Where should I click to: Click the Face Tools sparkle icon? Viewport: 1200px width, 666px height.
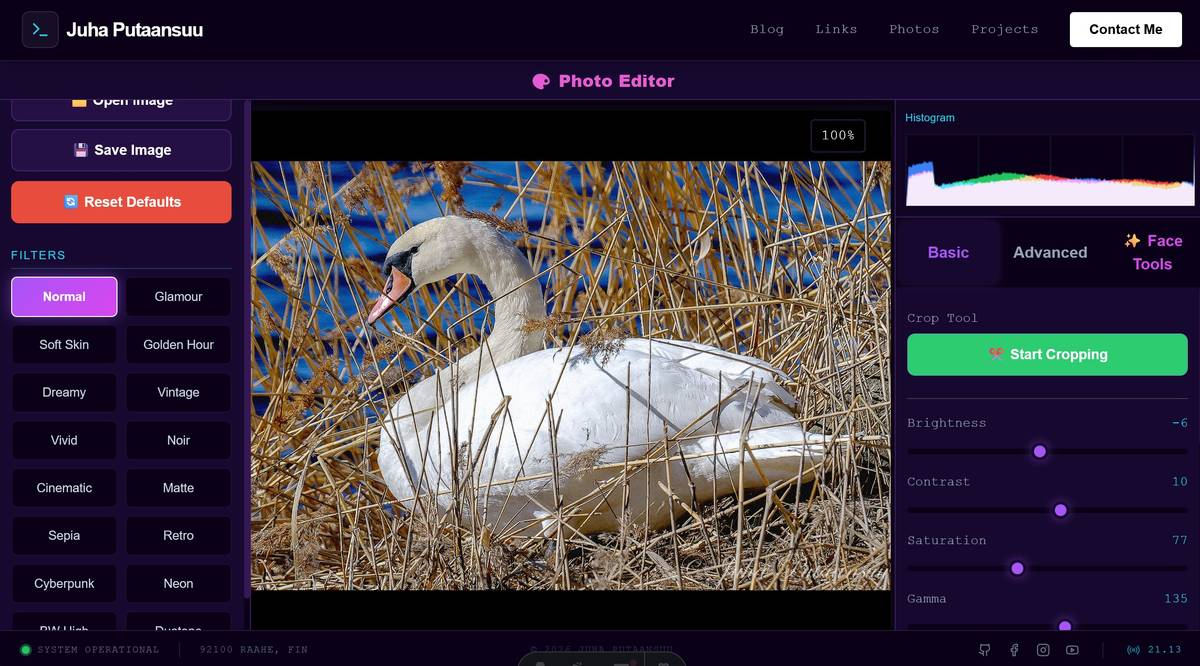pos(1131,240)
